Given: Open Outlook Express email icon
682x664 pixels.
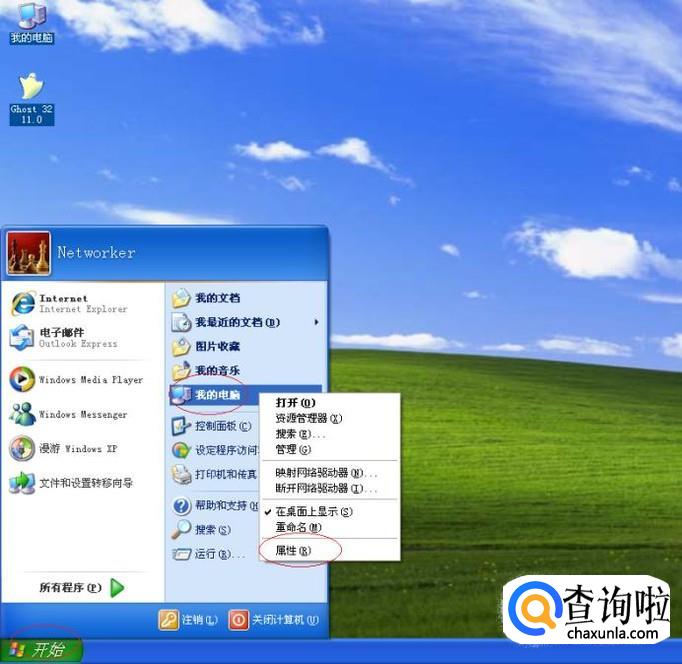Looking at the screenshot, I should (22, 337).
